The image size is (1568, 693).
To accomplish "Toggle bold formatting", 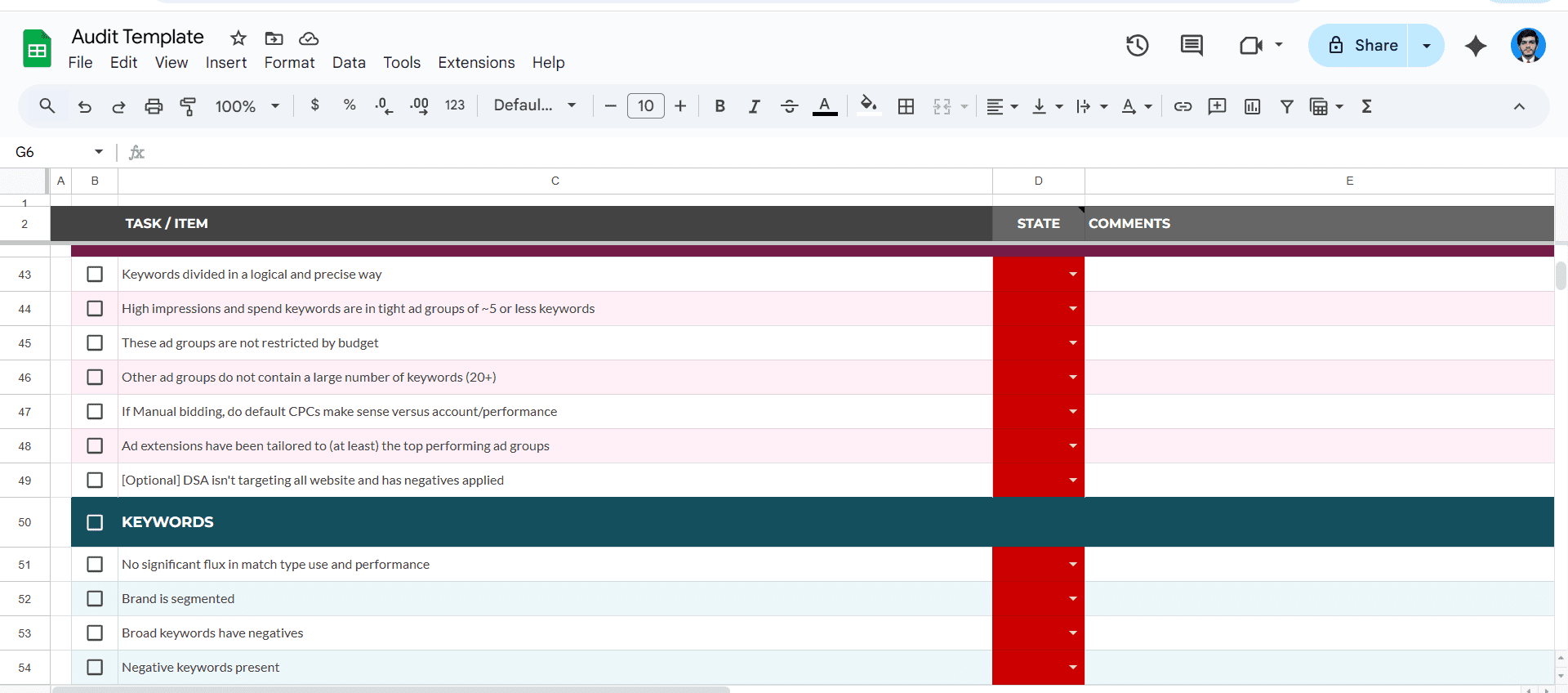I will coord(719,106).
